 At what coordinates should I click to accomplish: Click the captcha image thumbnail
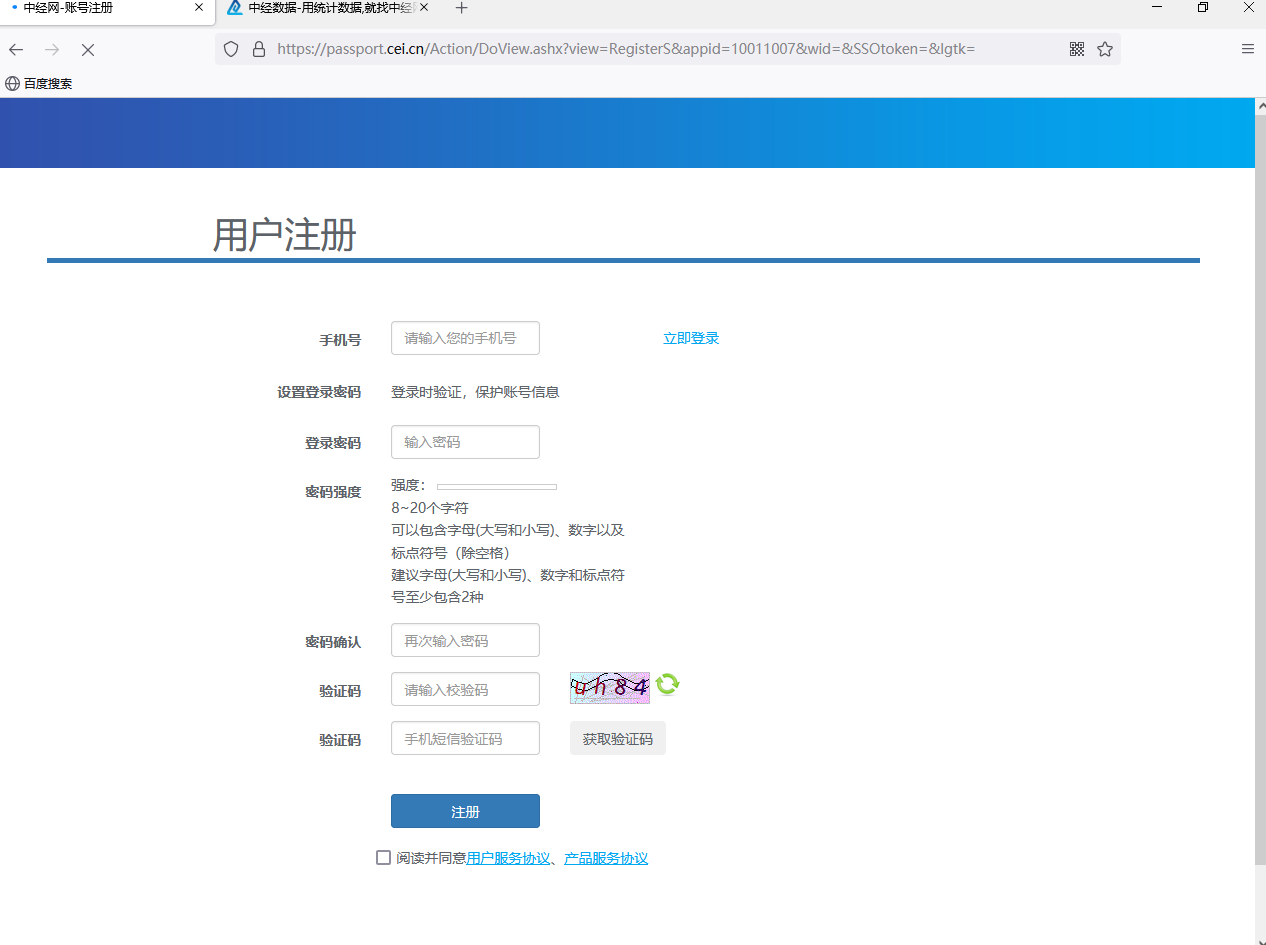coord(609,687)
